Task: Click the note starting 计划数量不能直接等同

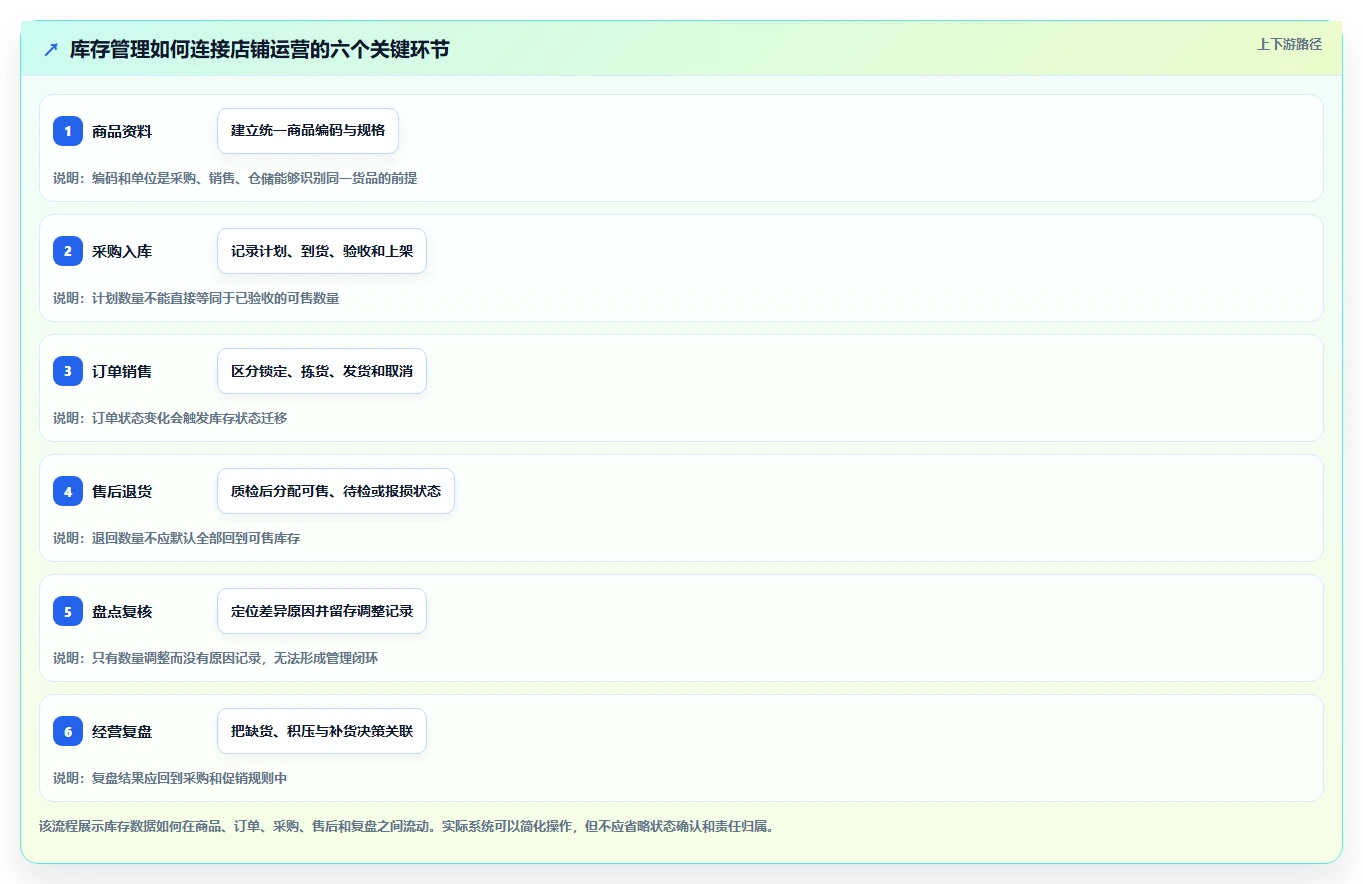Action: 196,298
